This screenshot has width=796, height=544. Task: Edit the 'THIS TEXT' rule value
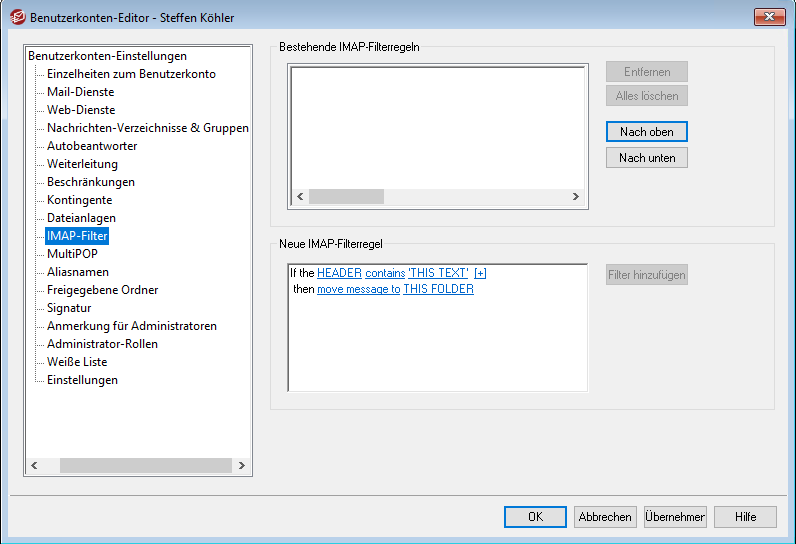(x=438, y=273)
